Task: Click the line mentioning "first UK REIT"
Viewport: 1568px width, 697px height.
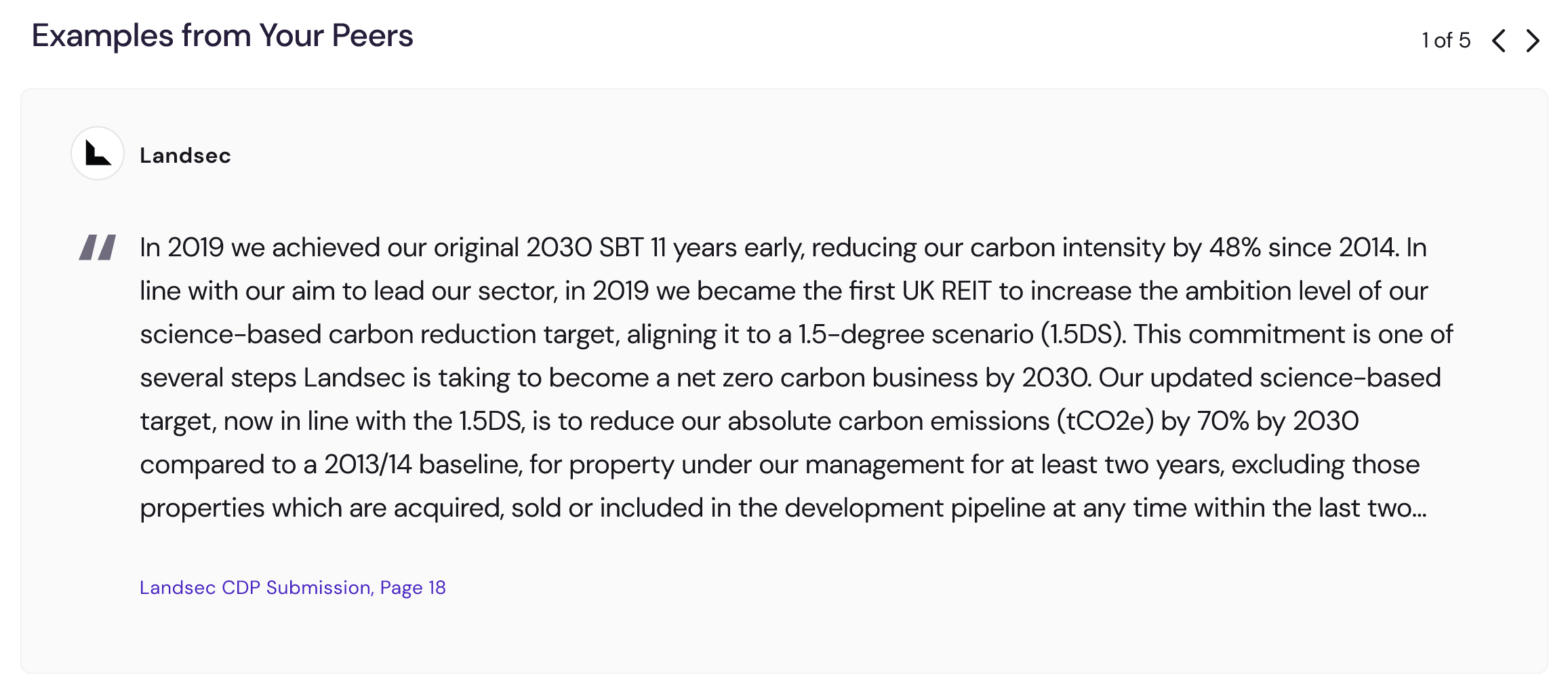Action: coord(784,291)
